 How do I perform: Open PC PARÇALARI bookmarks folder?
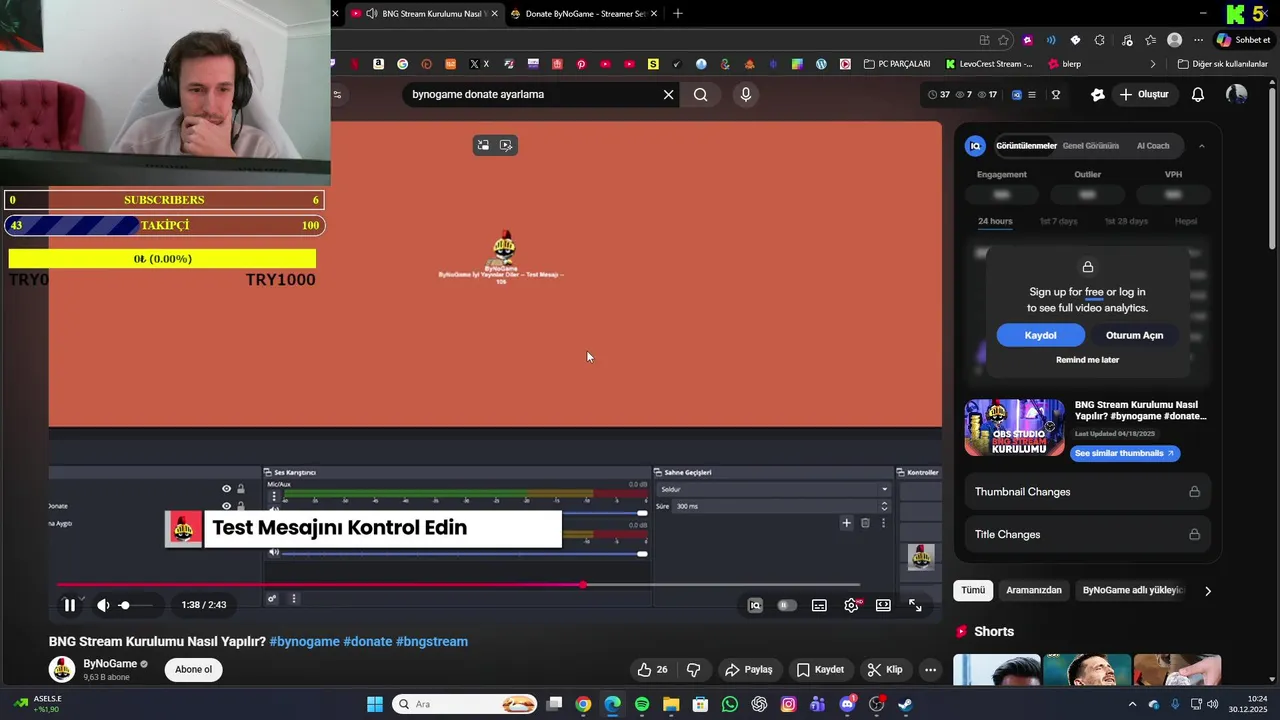896,64
